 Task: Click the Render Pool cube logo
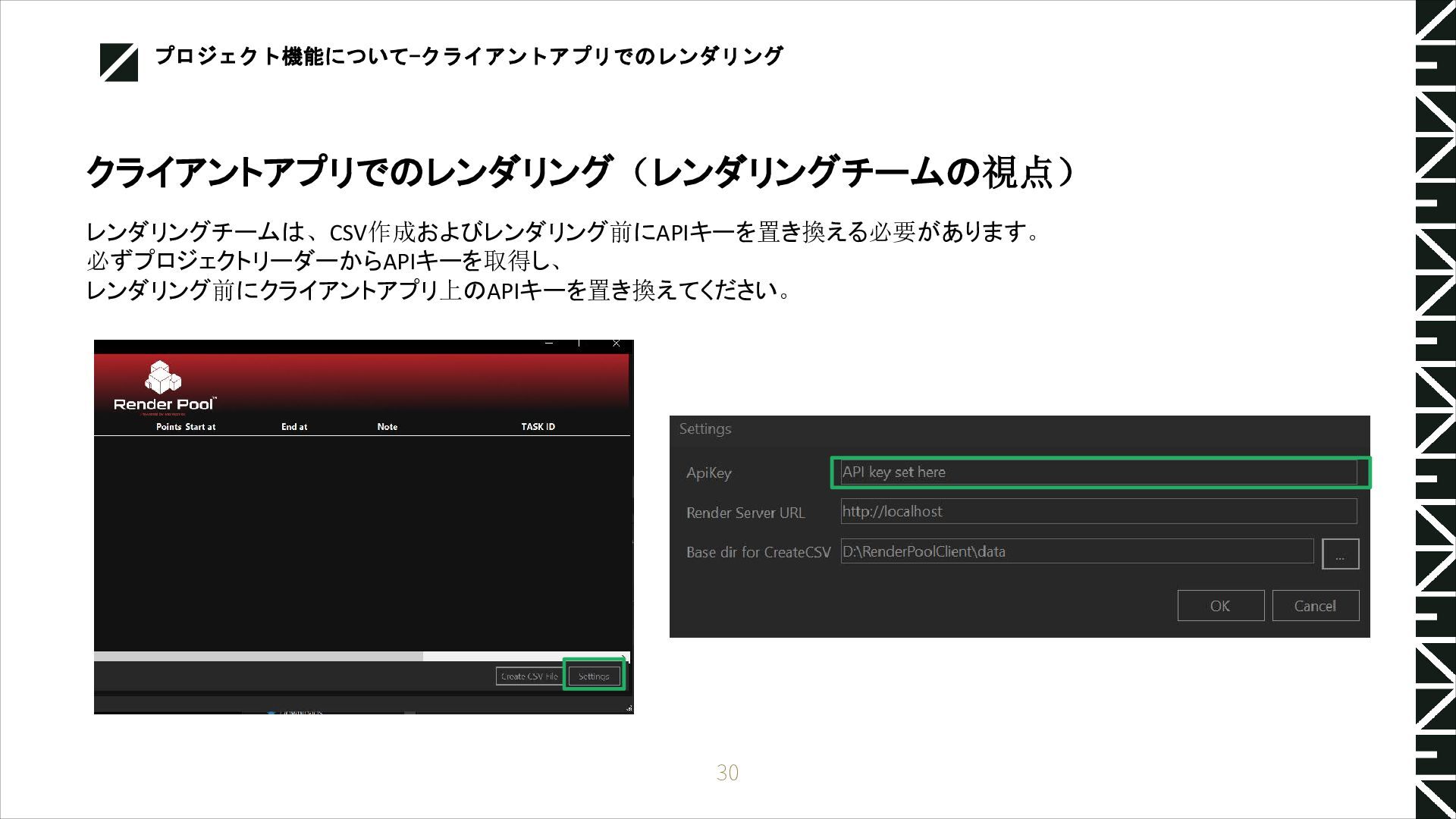coord(163,377)
